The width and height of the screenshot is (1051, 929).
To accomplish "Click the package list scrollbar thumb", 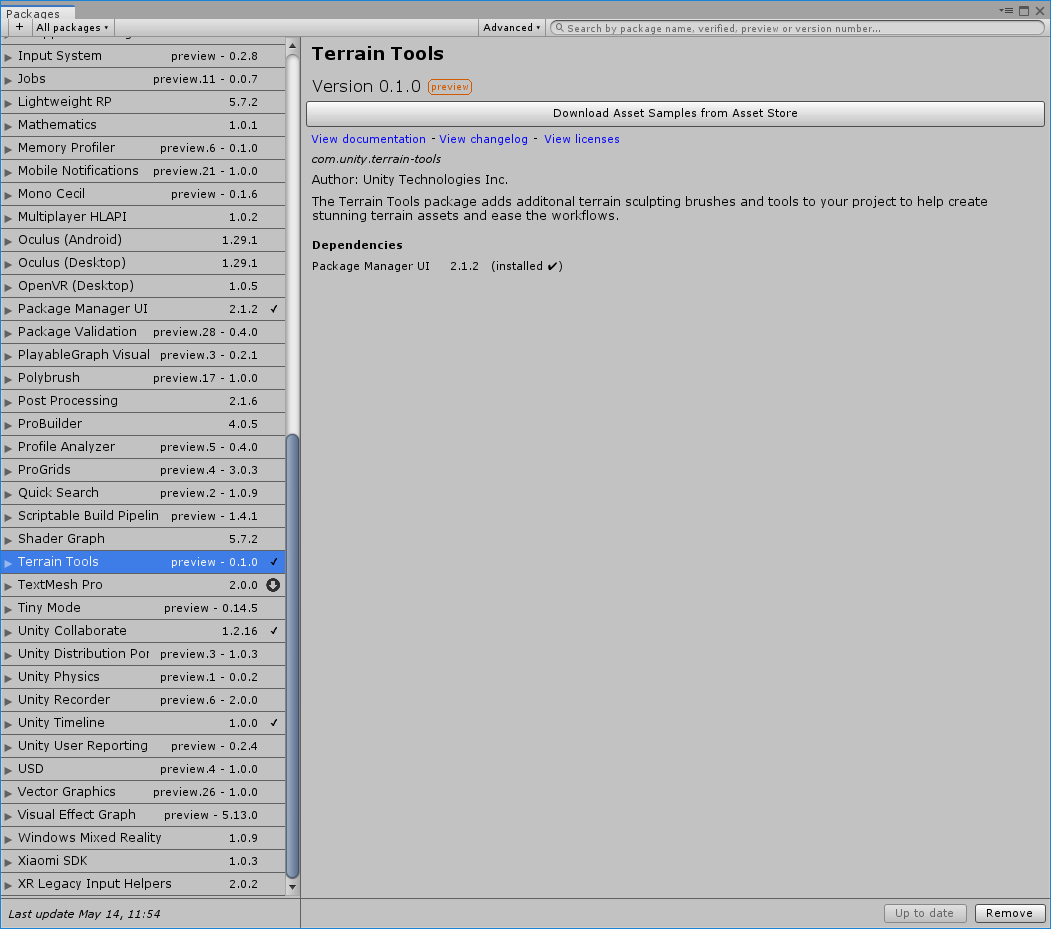I will [x=292, y=656].
